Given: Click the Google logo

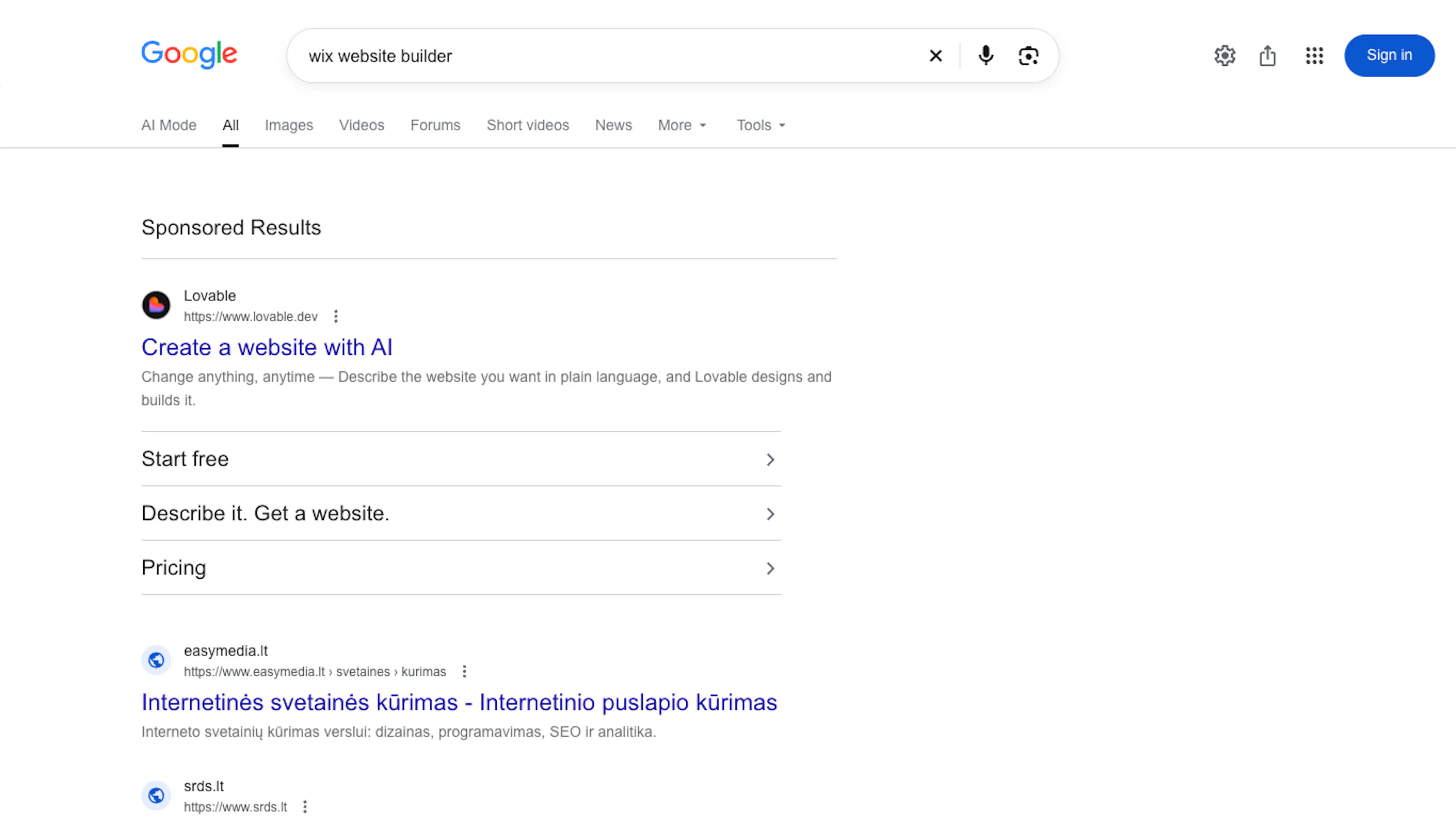Looking at the screenshot, I should [x=189, y=54].
